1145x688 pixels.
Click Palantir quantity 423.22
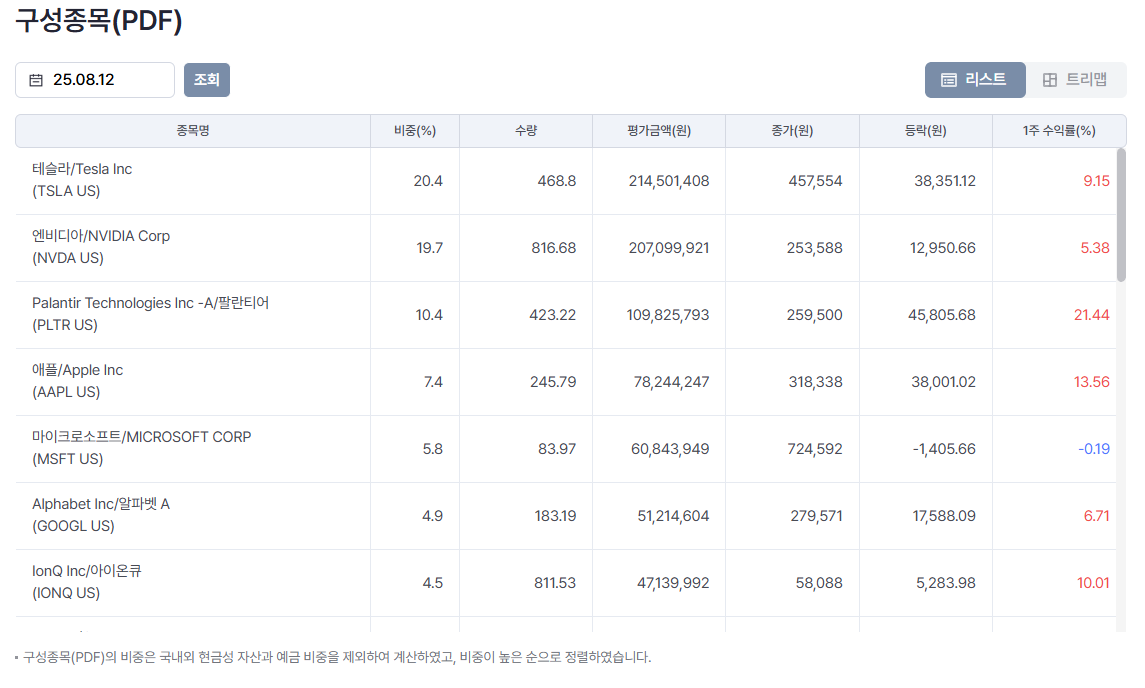point(553,316)
